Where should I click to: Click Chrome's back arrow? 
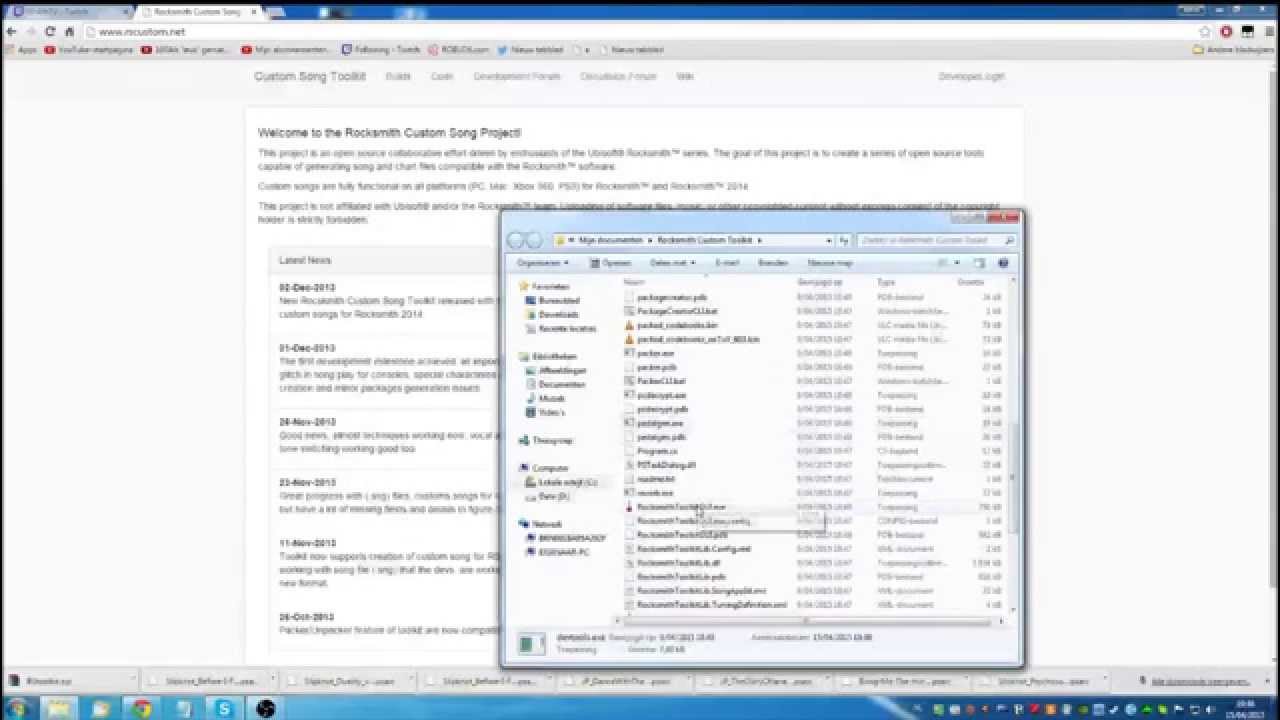(12, 32)
